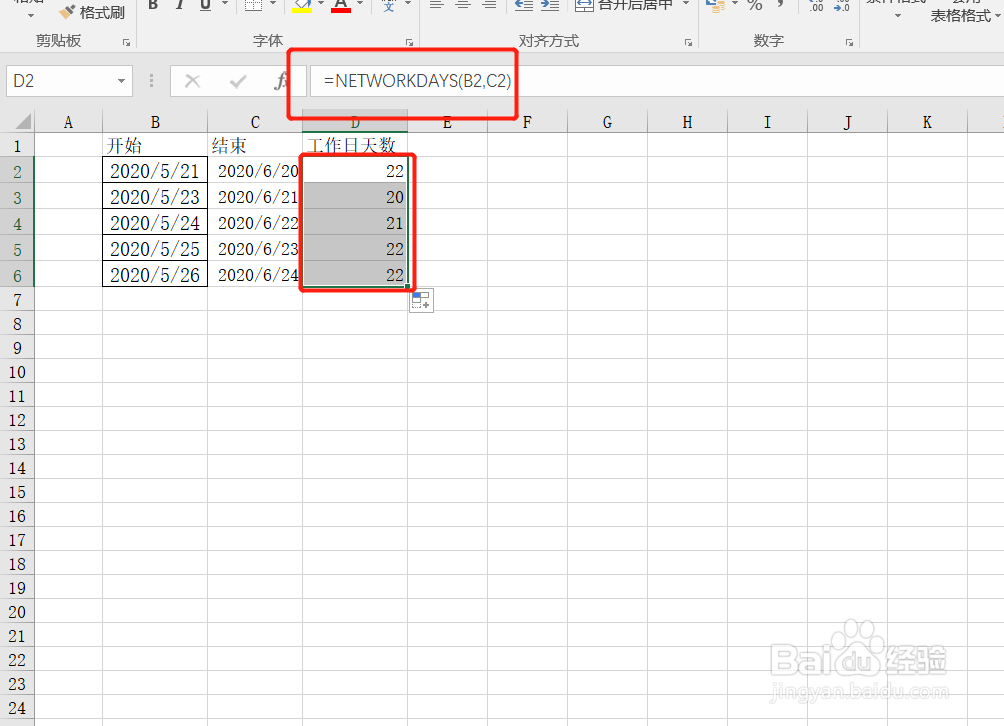Align text left
The height and width of the screenshot is (726, 1004).
click(437, 5)
